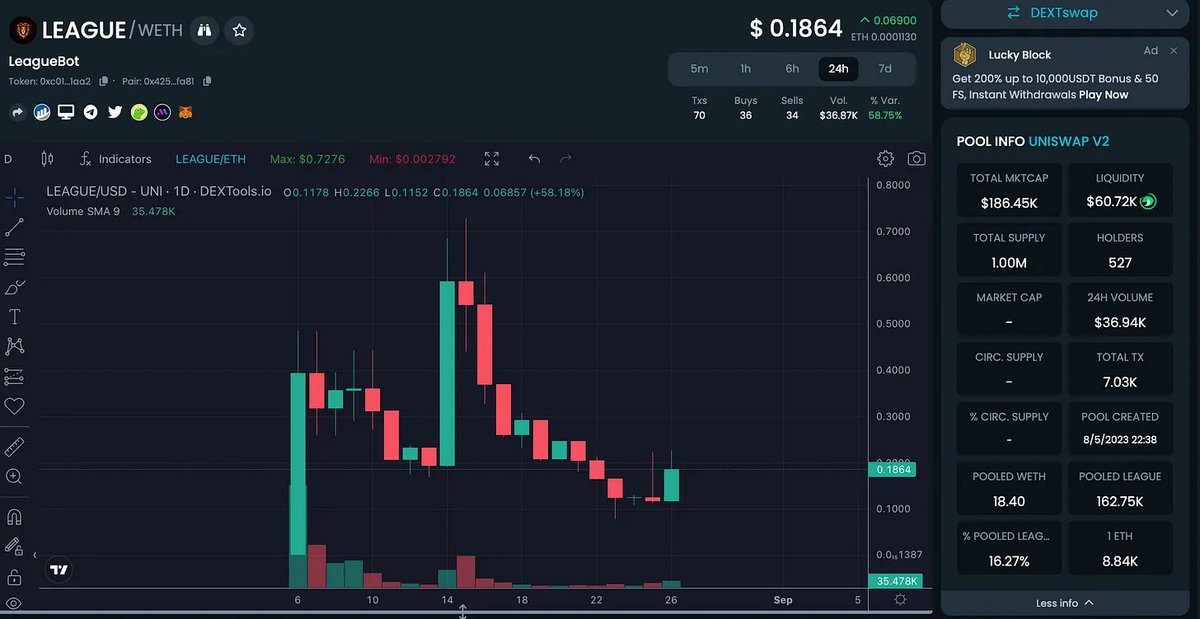Toggle lock all drawing tools

15,577
